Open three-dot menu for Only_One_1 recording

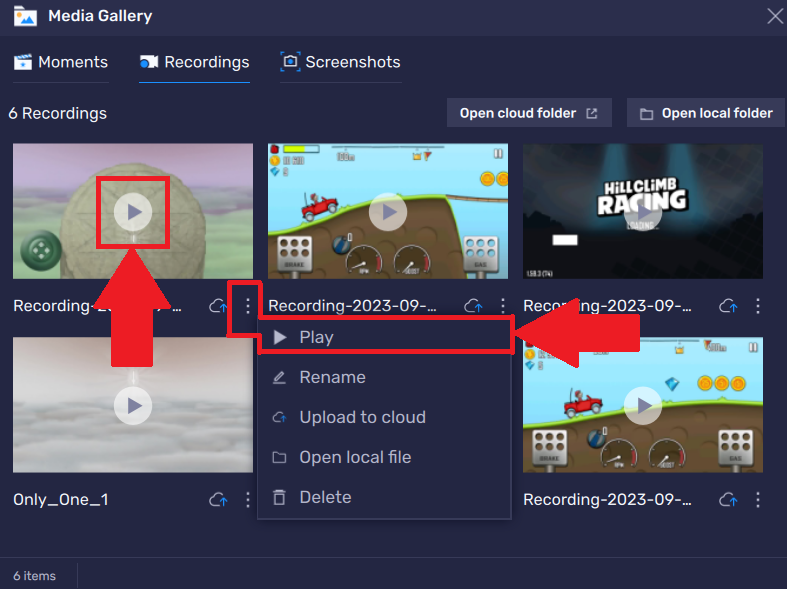248,499
